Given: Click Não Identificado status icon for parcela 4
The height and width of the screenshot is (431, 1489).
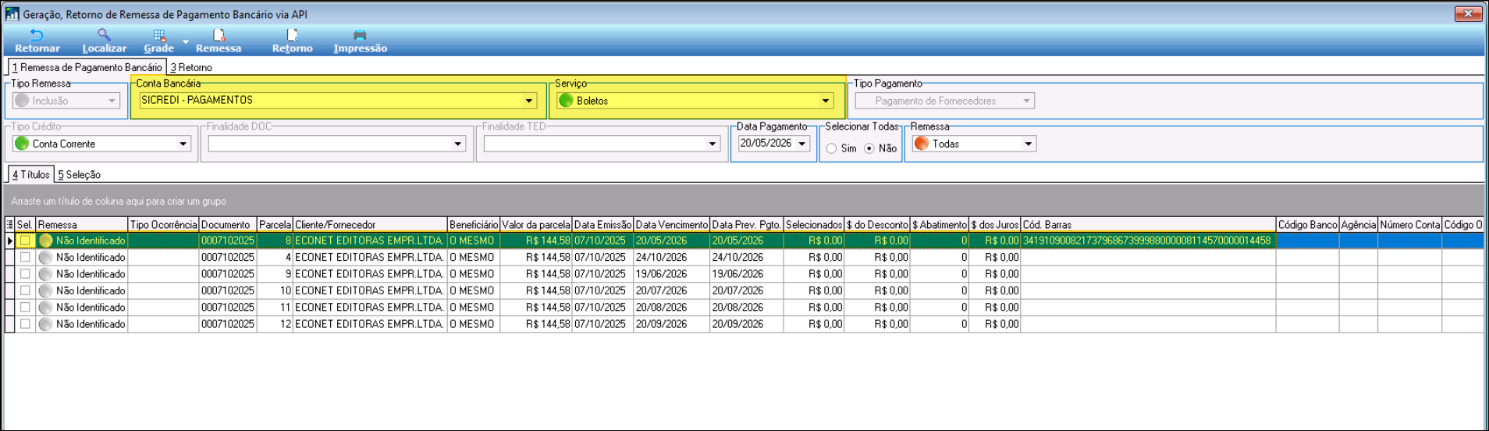Looking at the screenshot, I should (46, 257).
